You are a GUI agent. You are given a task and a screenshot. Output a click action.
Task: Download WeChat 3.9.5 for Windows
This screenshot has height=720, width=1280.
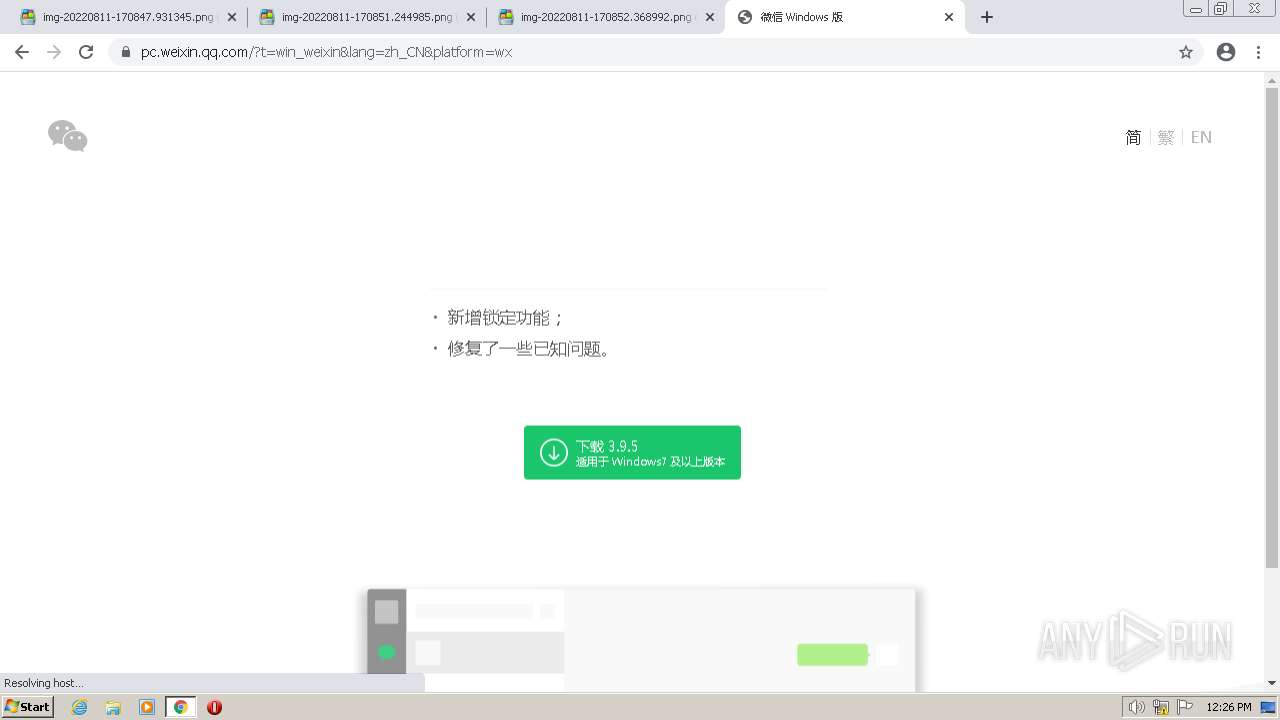tap(632, 452)
